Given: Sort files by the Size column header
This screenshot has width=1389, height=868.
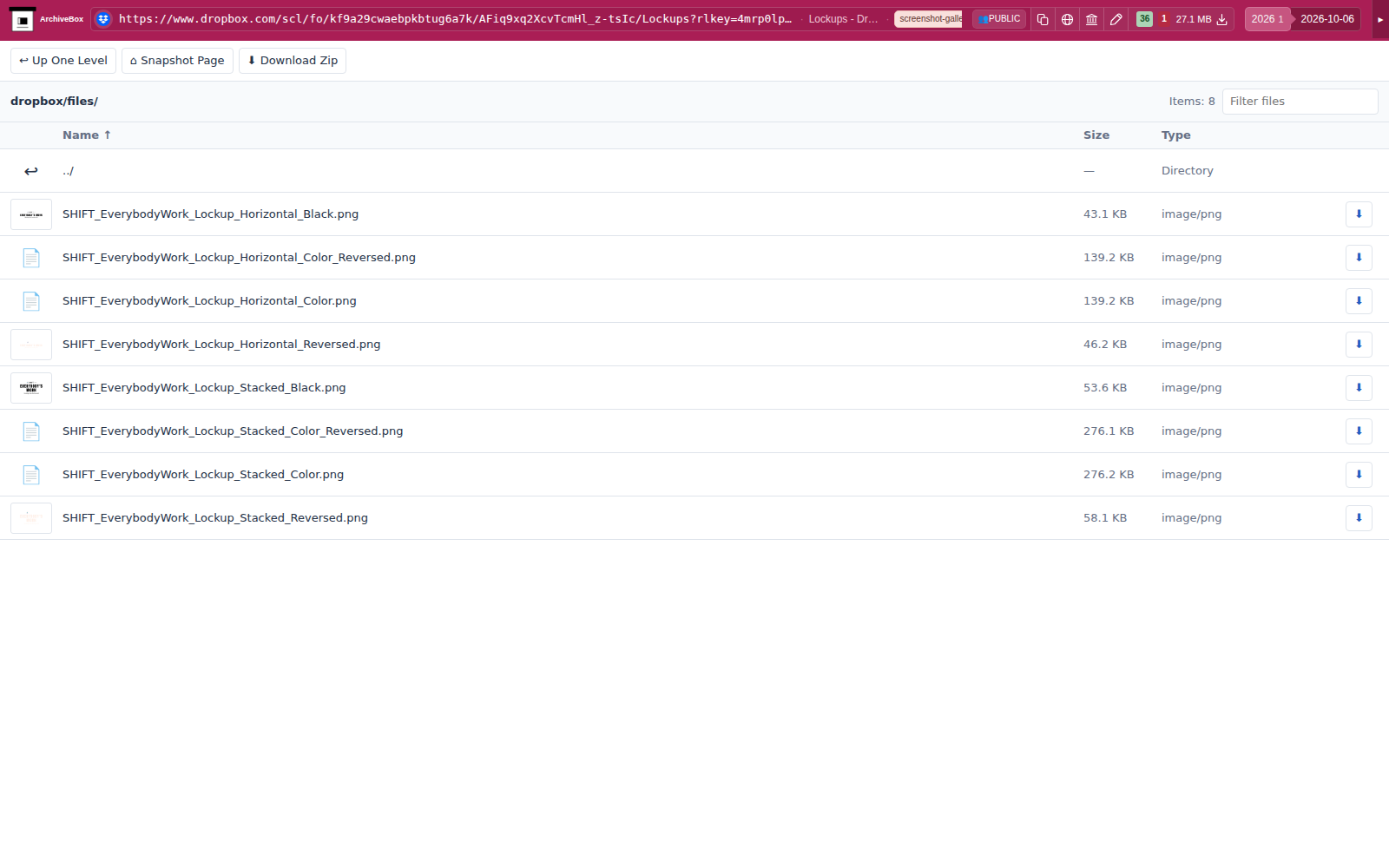Looking at the screenshot, I should pos(1096,135).
